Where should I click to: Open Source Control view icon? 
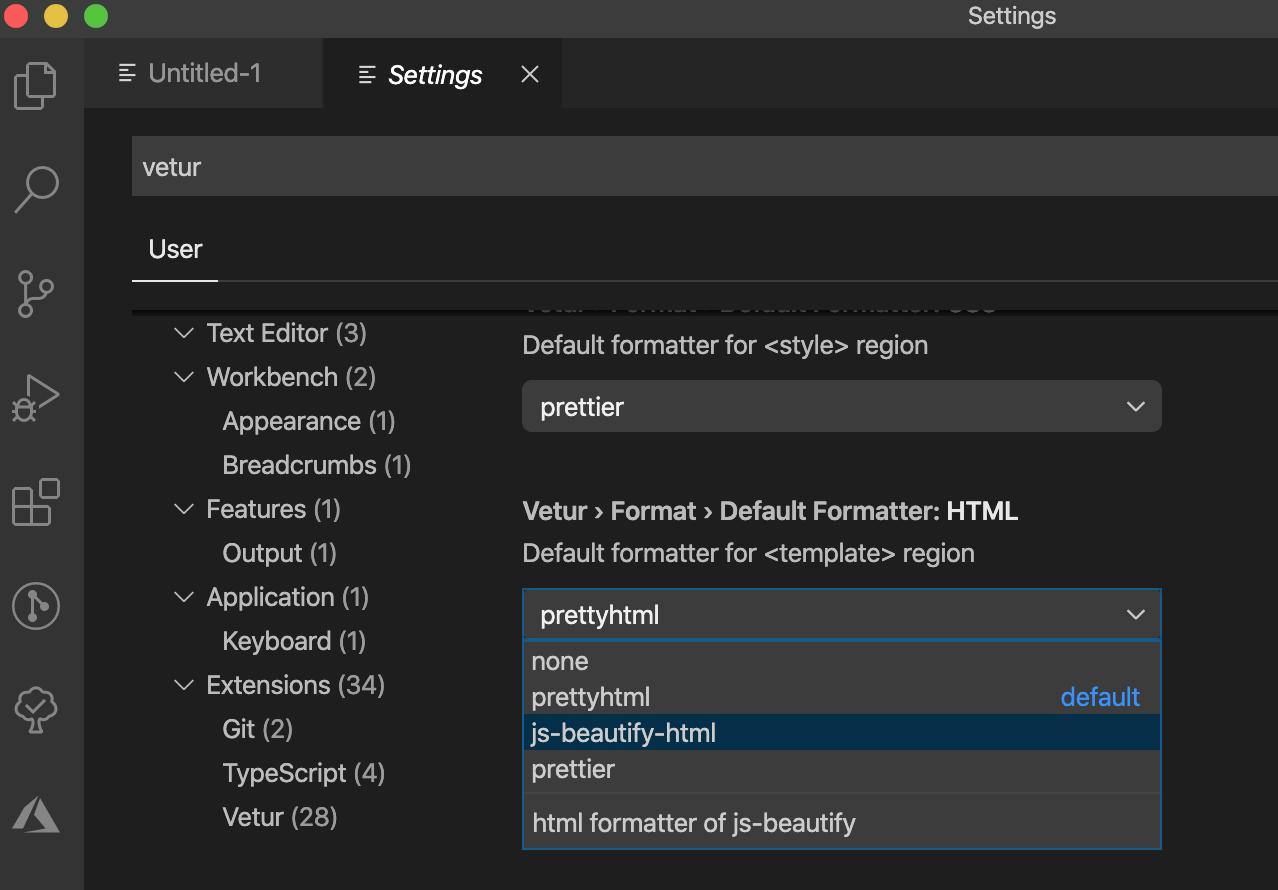[x=36, y=294]
